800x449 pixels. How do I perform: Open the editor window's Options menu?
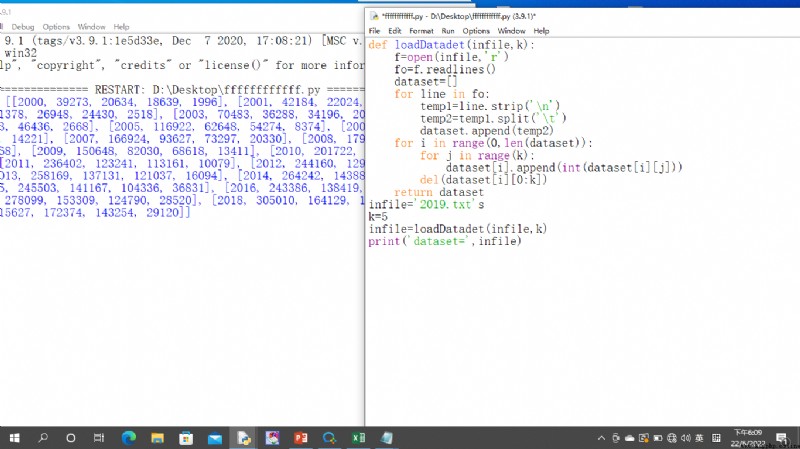pyautogui.click(x=476, y=31)
